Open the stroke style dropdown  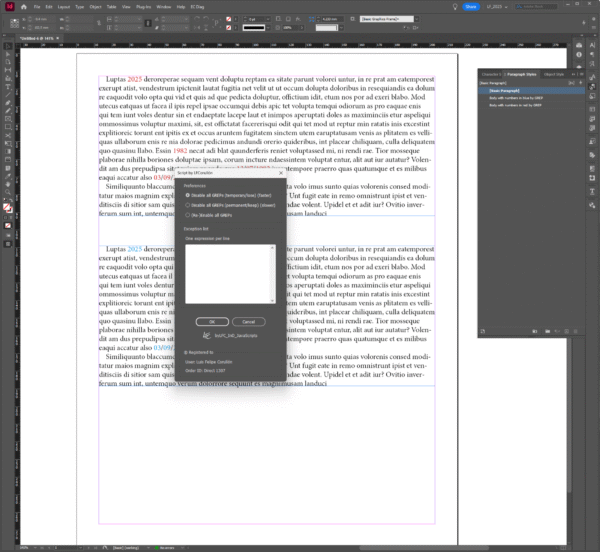point(268,28)
